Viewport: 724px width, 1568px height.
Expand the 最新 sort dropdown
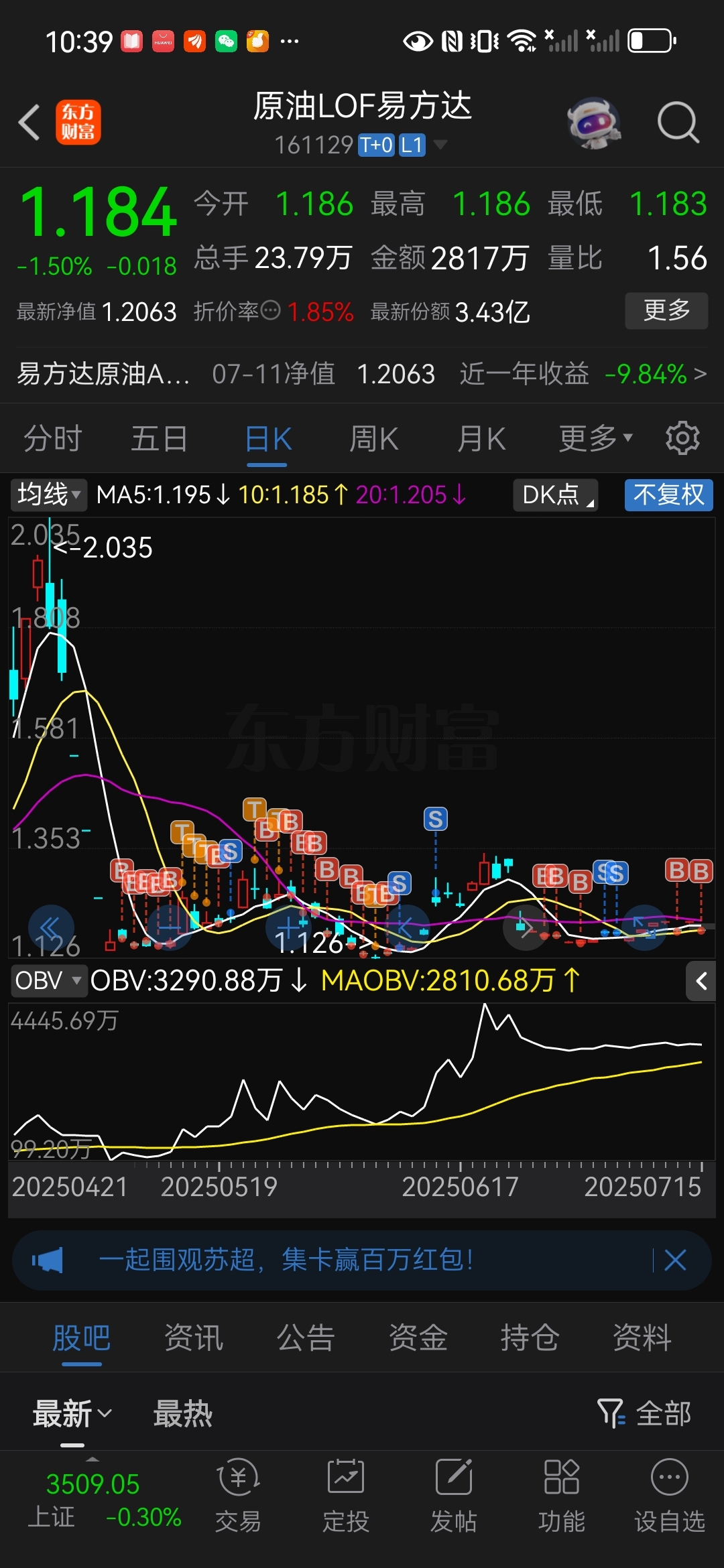tap(72, 1414)
